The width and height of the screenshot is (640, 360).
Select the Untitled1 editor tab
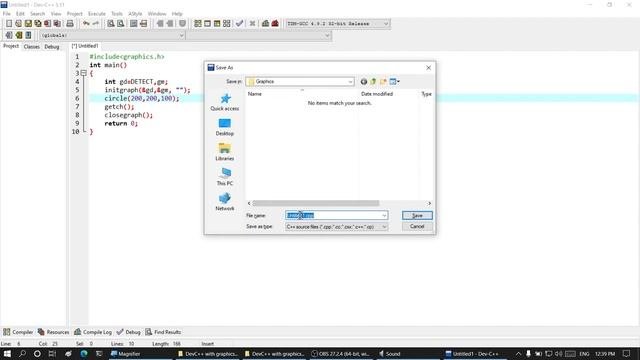[x=85, y=46]
